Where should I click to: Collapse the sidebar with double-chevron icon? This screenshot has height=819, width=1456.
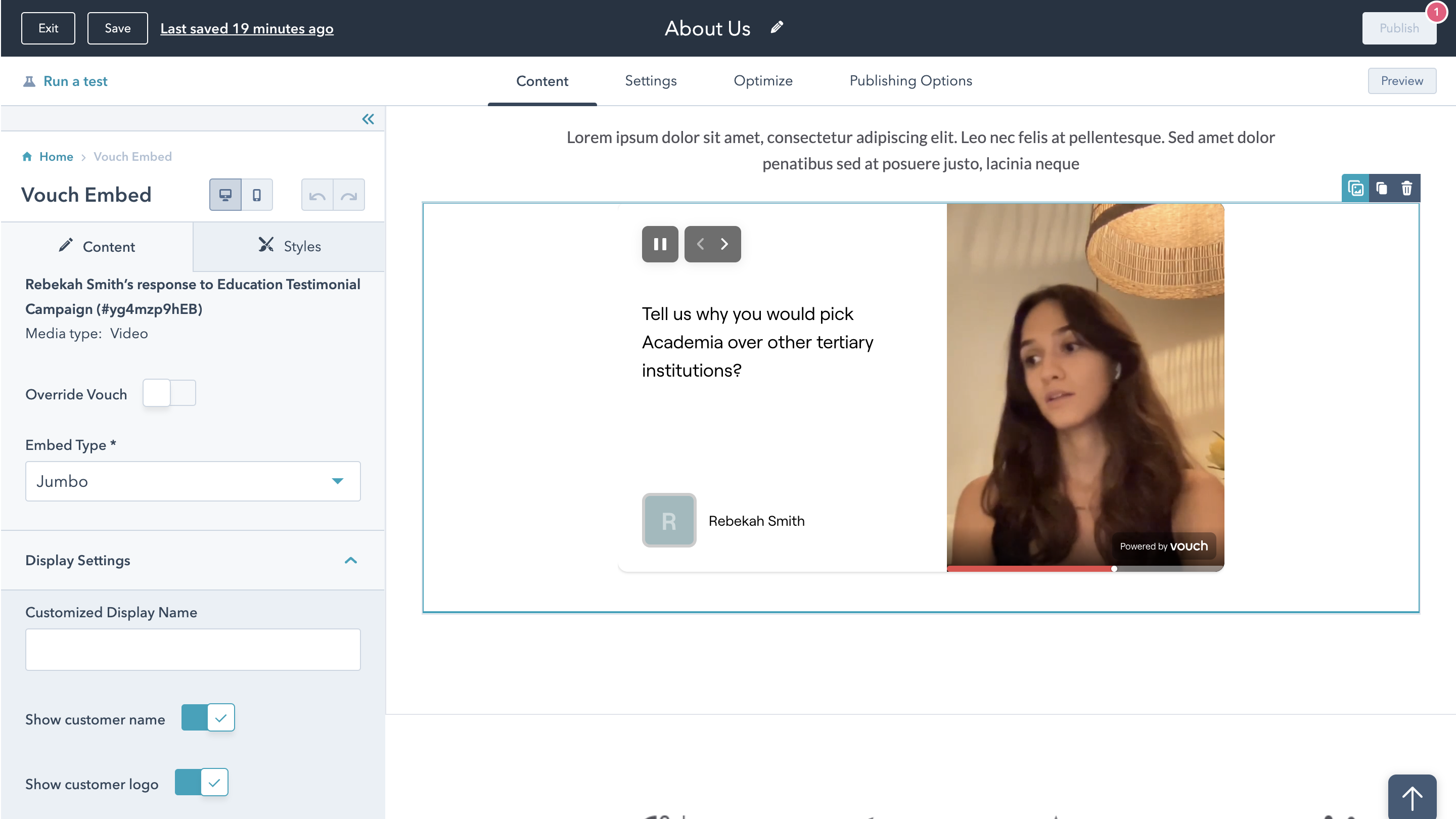point(368,119)
